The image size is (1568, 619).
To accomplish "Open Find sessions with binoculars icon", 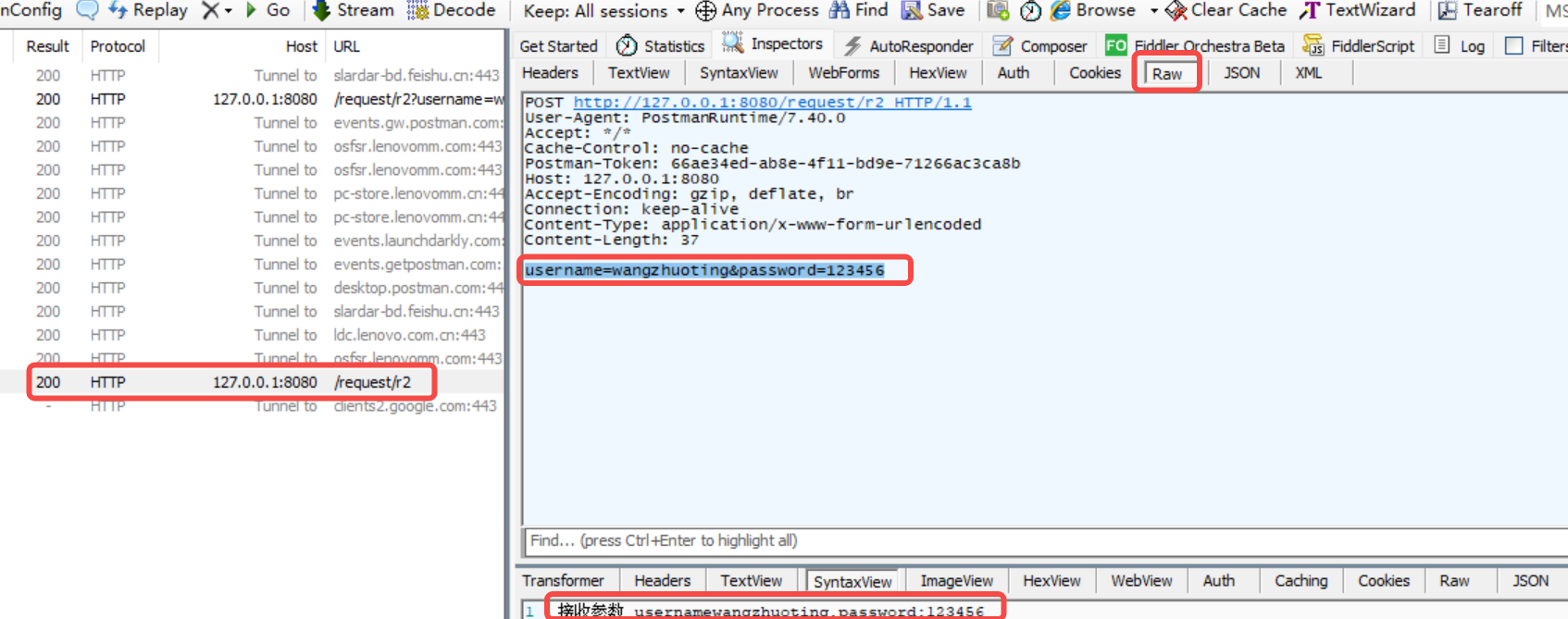I will [858, 10].
